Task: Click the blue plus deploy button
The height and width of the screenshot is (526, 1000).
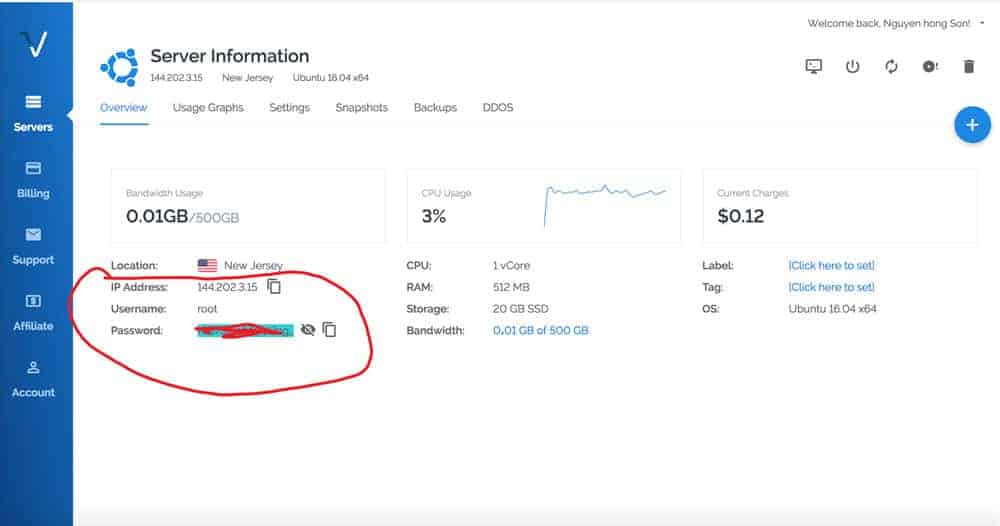Action: (x=971, y=125)
